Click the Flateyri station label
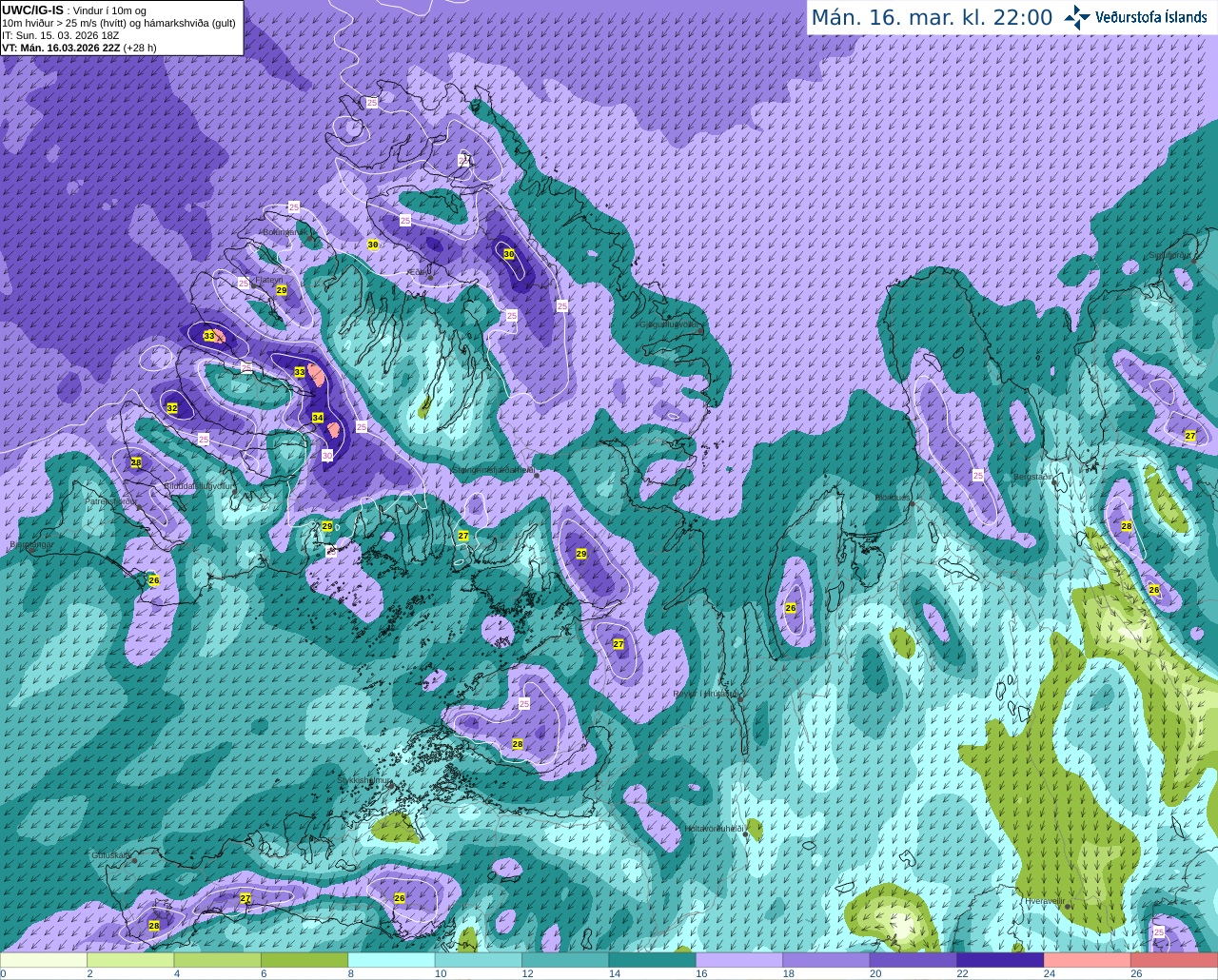This screenshot has width=1218, height=980. tap(268, 280)
